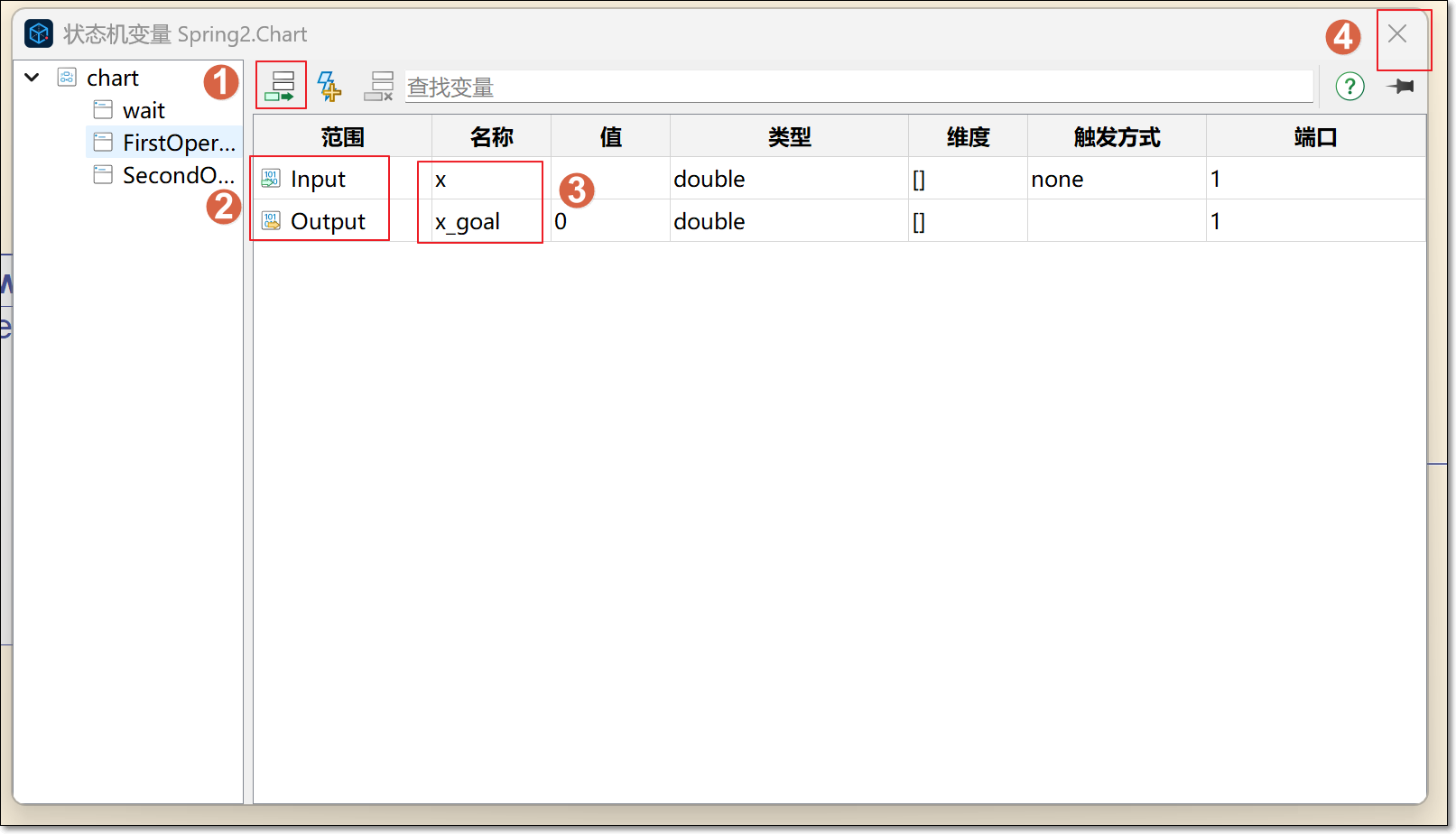Click the delete variable toolbar icon
The height and width of the screenshot is (834, 1456).
pos(378,87)
